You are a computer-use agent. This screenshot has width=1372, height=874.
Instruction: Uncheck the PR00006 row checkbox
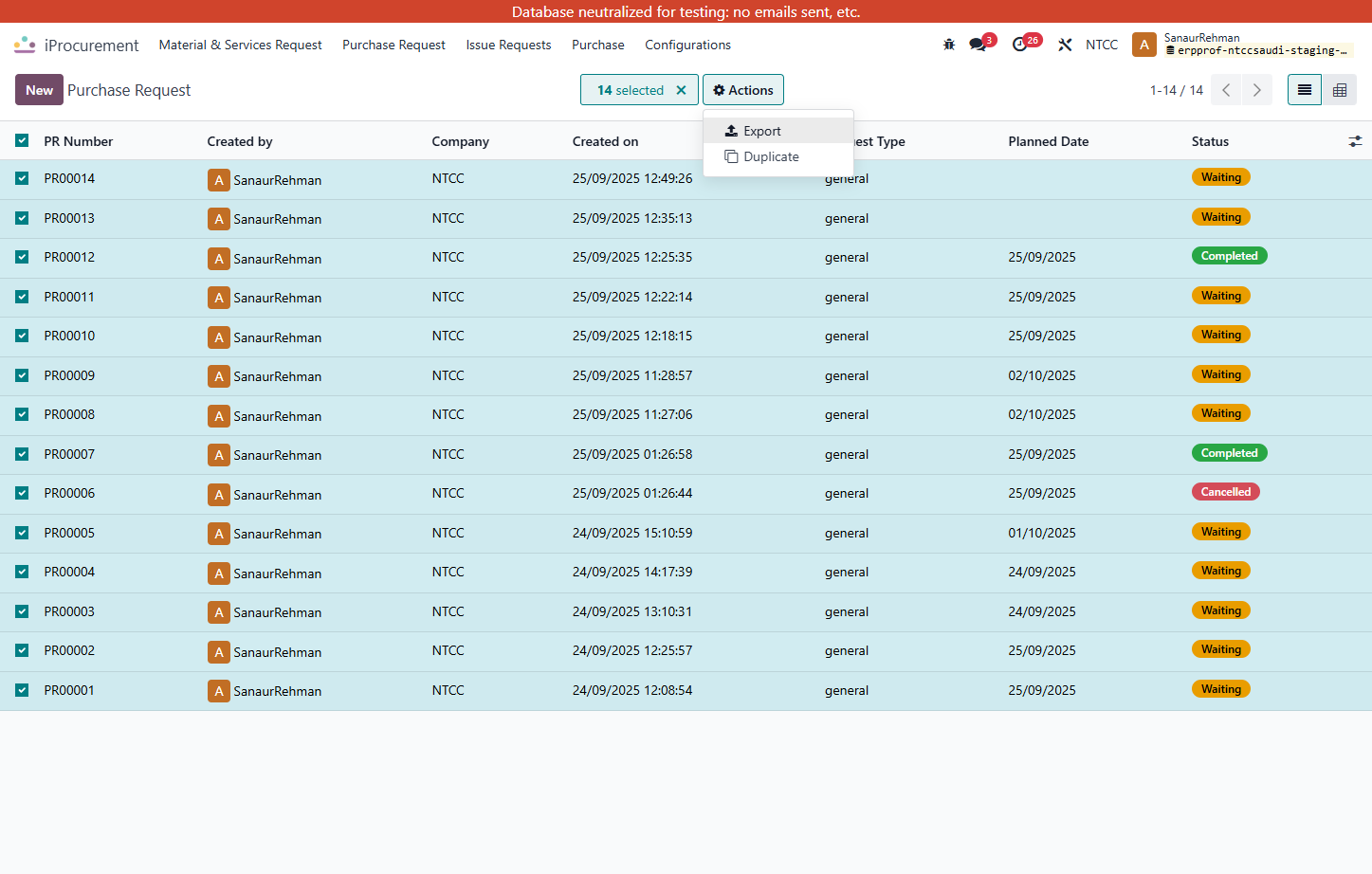[x=22, y=493]
